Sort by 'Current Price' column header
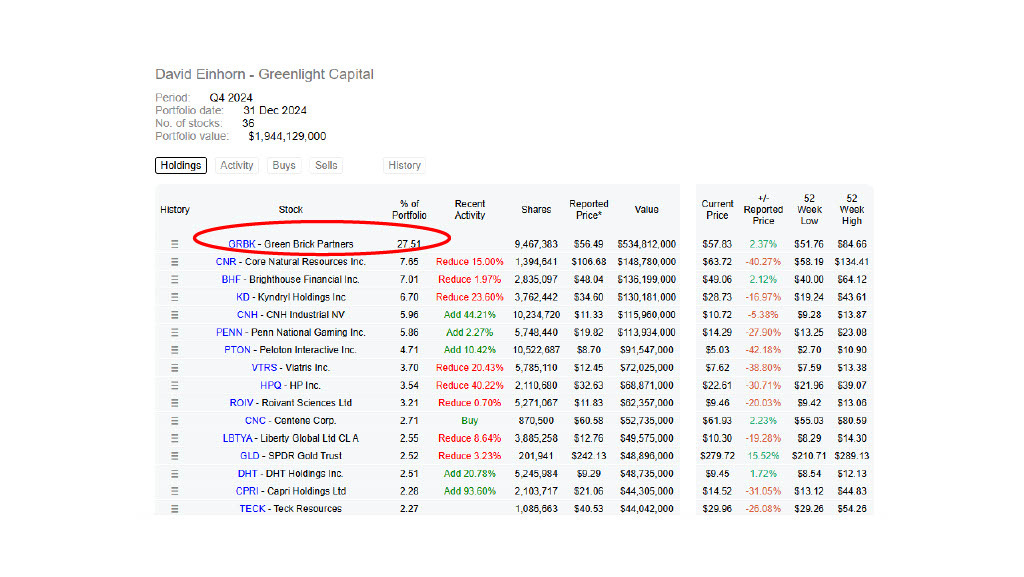Image resolution: width=1024 pixels, height=577 pixels. (x=717, y=210)
